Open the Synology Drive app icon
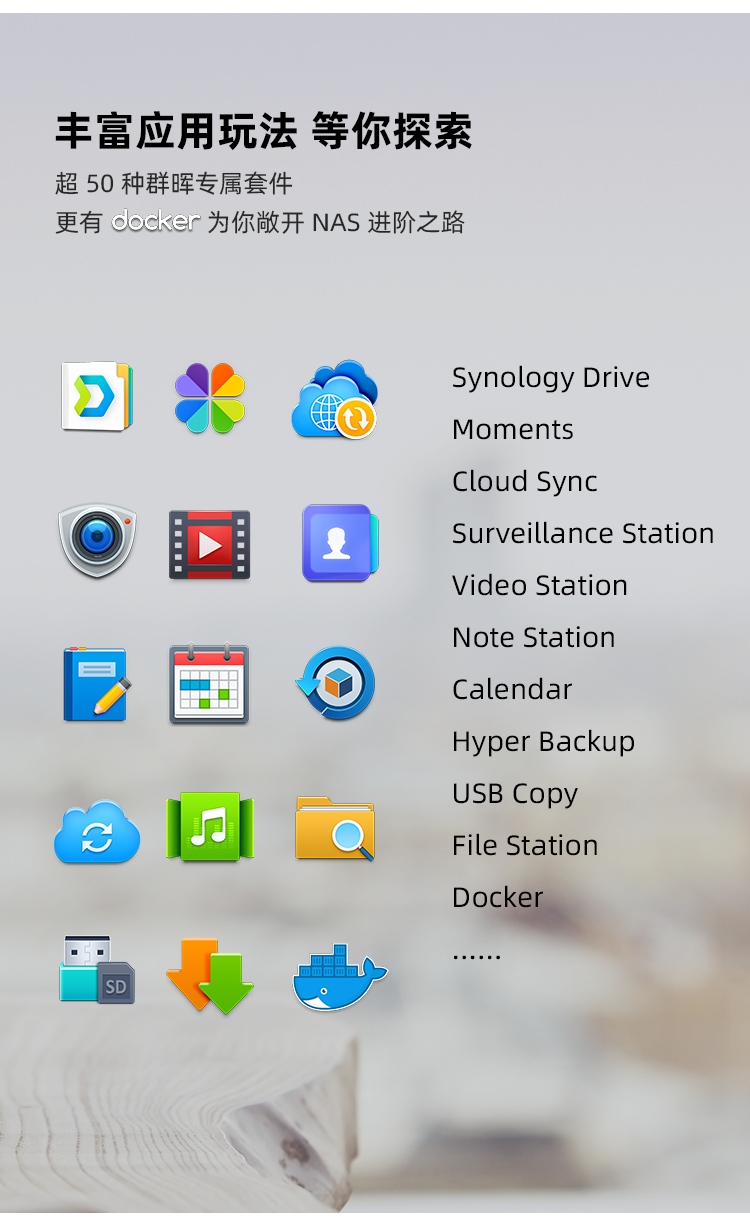750x1225 pixels. pos(97,397)
